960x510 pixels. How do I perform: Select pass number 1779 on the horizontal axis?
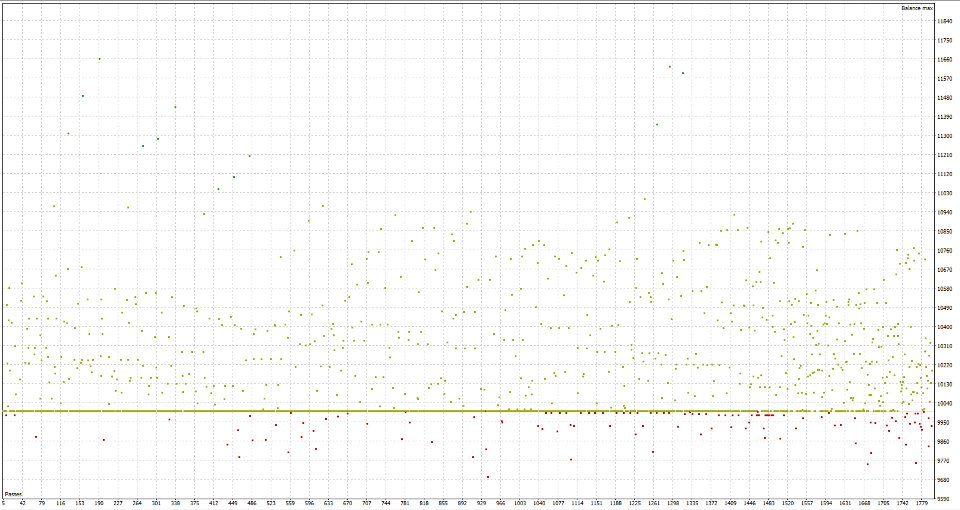(921, 503)
